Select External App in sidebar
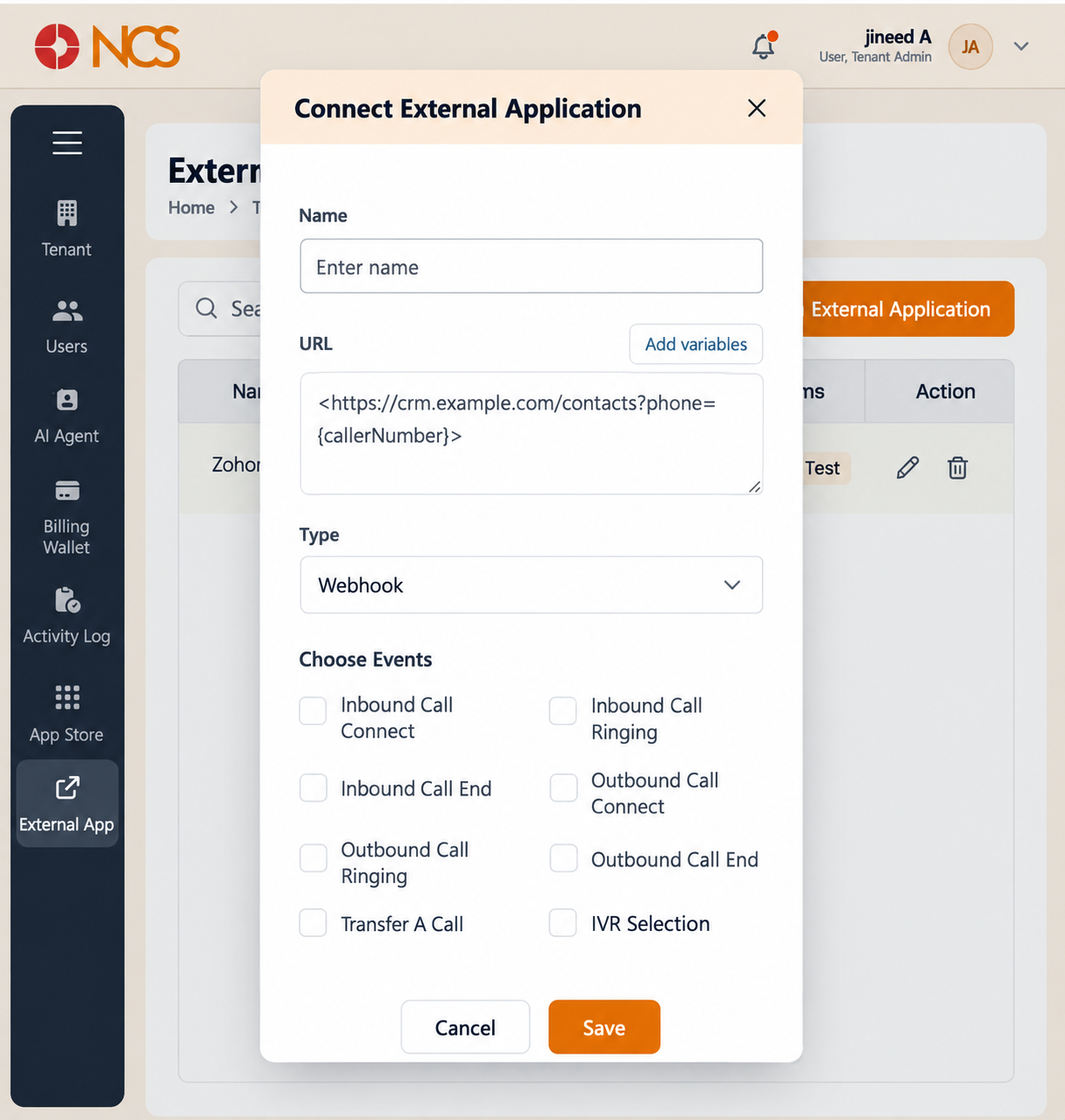 [67, 804]
